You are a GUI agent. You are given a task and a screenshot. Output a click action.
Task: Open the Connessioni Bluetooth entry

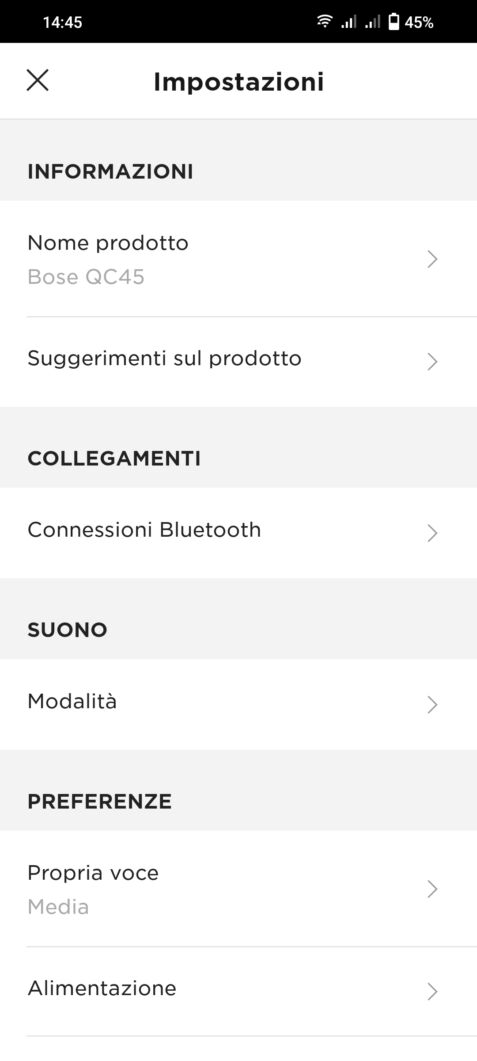(x=238, y=533)
